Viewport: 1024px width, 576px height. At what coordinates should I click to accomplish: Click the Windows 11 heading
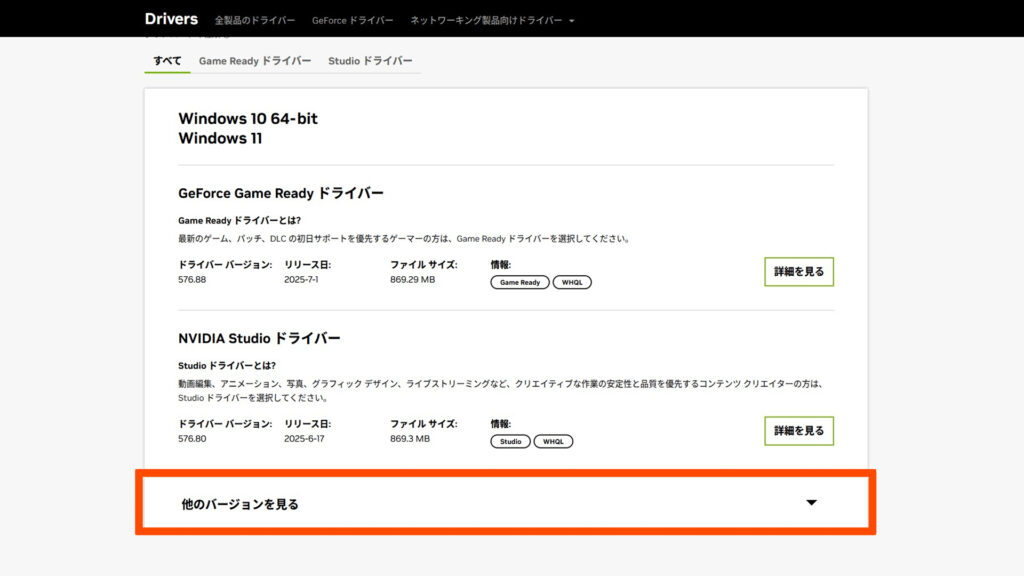220,138
